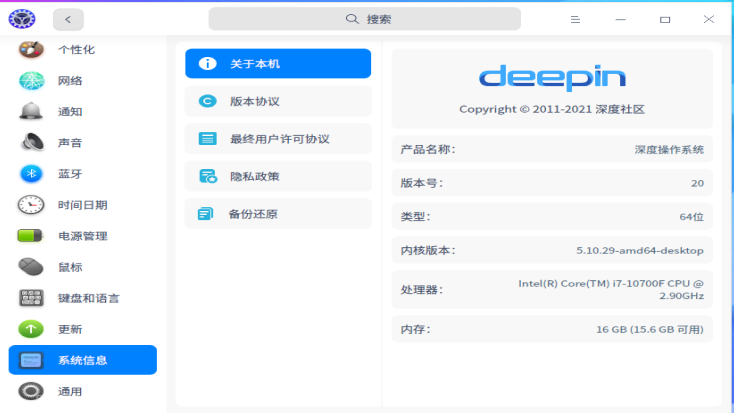Click the 版本号 value 20

pos(697,183)
